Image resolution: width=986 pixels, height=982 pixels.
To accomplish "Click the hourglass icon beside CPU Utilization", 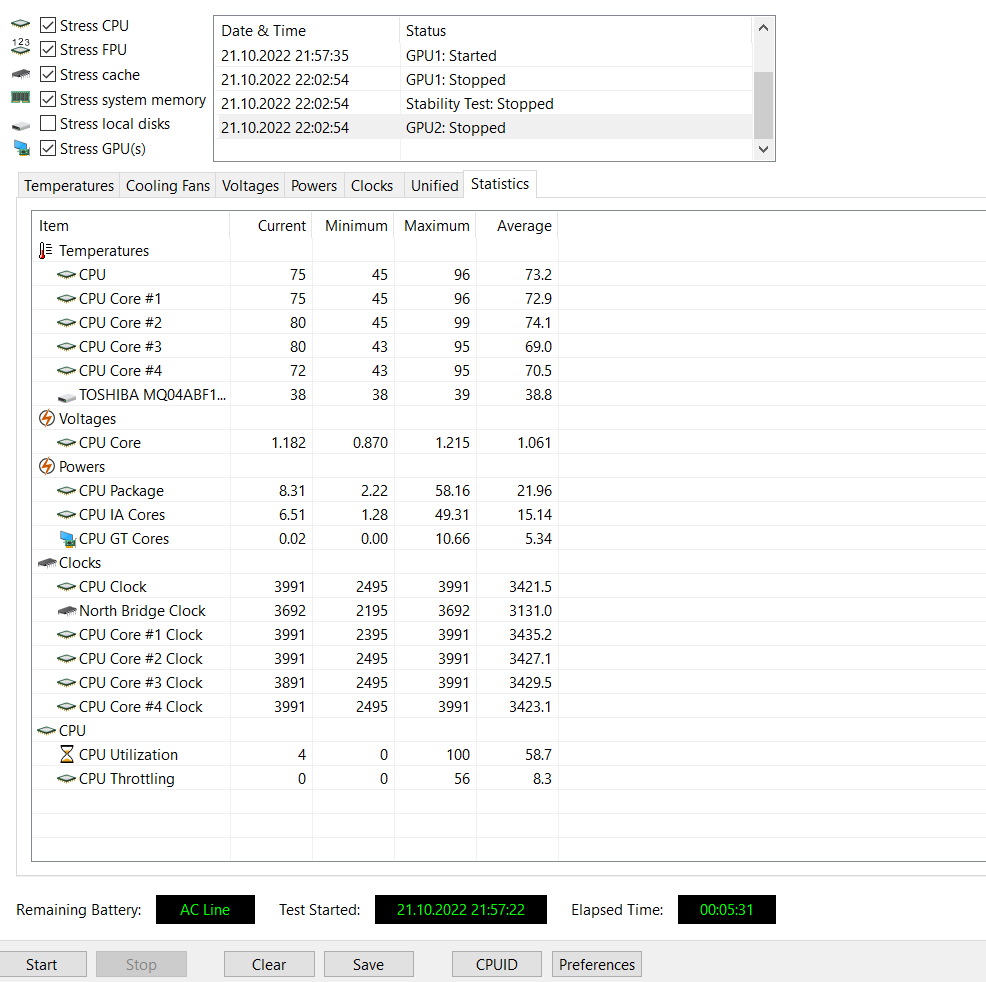I will pos(66,754).
